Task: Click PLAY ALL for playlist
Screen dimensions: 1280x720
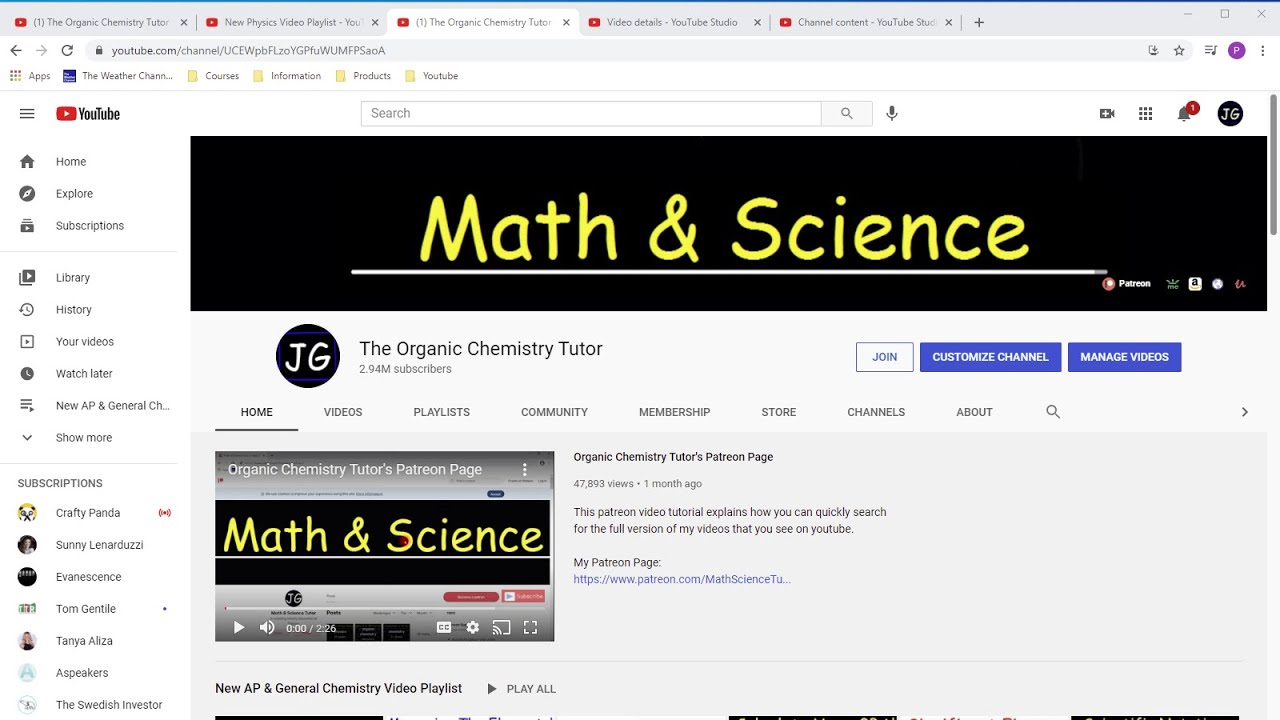Action: [x=521, y=689]
